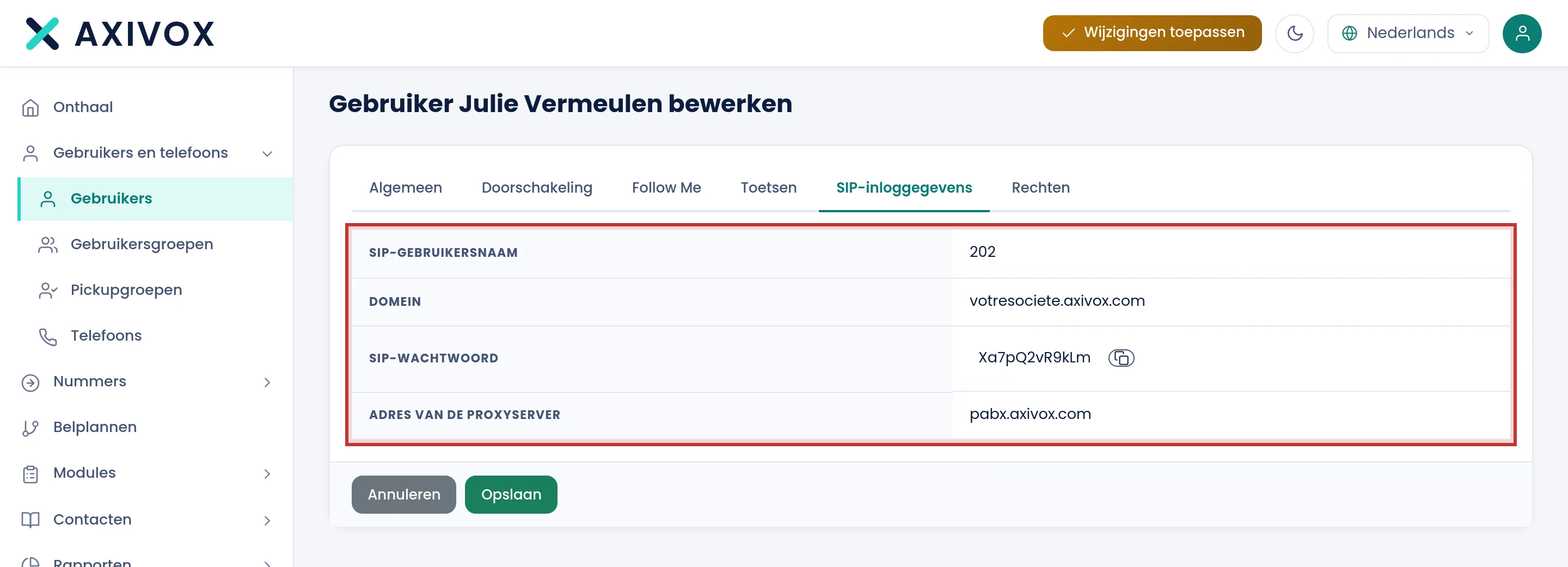Click proxy address pabx.axivox.com
Image resolution: width=1568 pixels, height=567 pixels.
click(1030, 414)
